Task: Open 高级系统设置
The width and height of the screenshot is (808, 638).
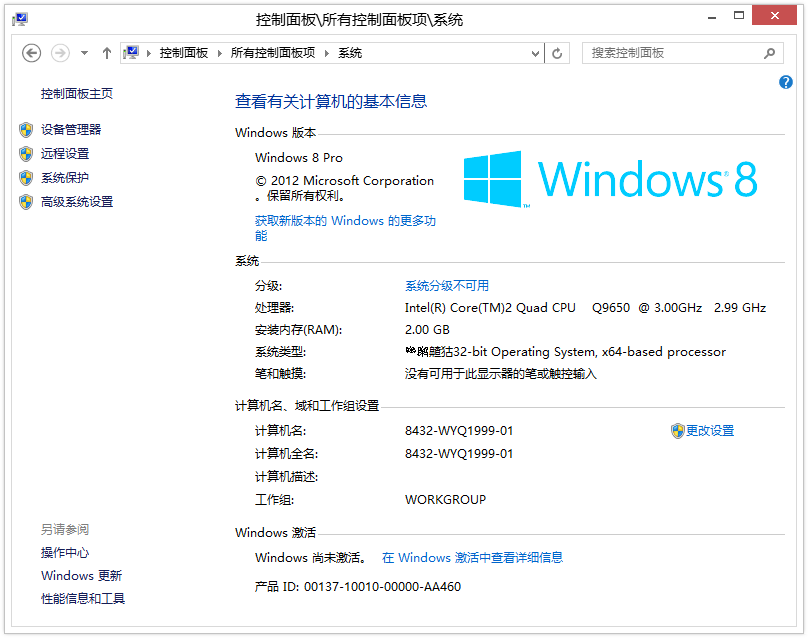Action: coord(77,202)
